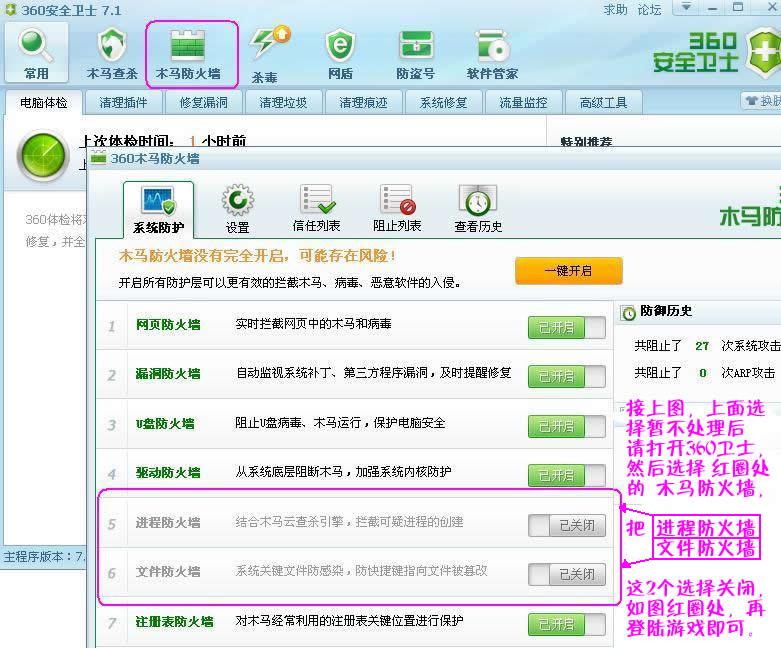The image size is (781, 648).
Task: Toggle the 网页防火墙 switch off
Action: coord(566,327)
